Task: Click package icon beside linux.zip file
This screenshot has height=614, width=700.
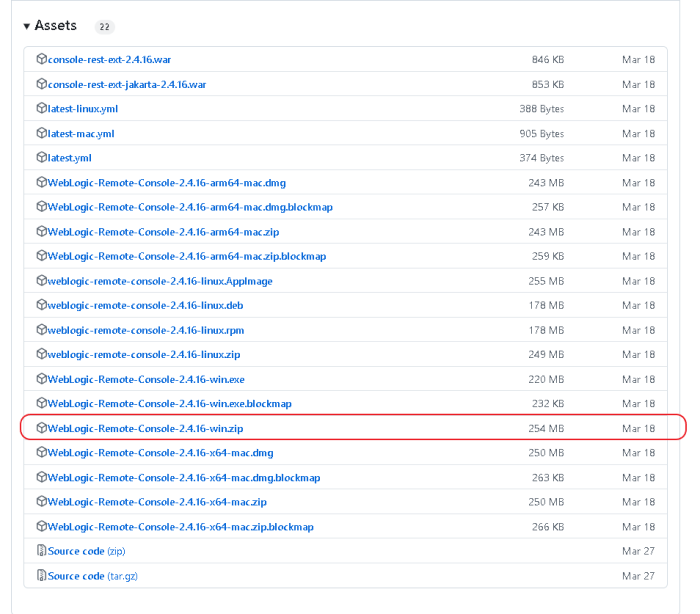Action: point(42,354)
